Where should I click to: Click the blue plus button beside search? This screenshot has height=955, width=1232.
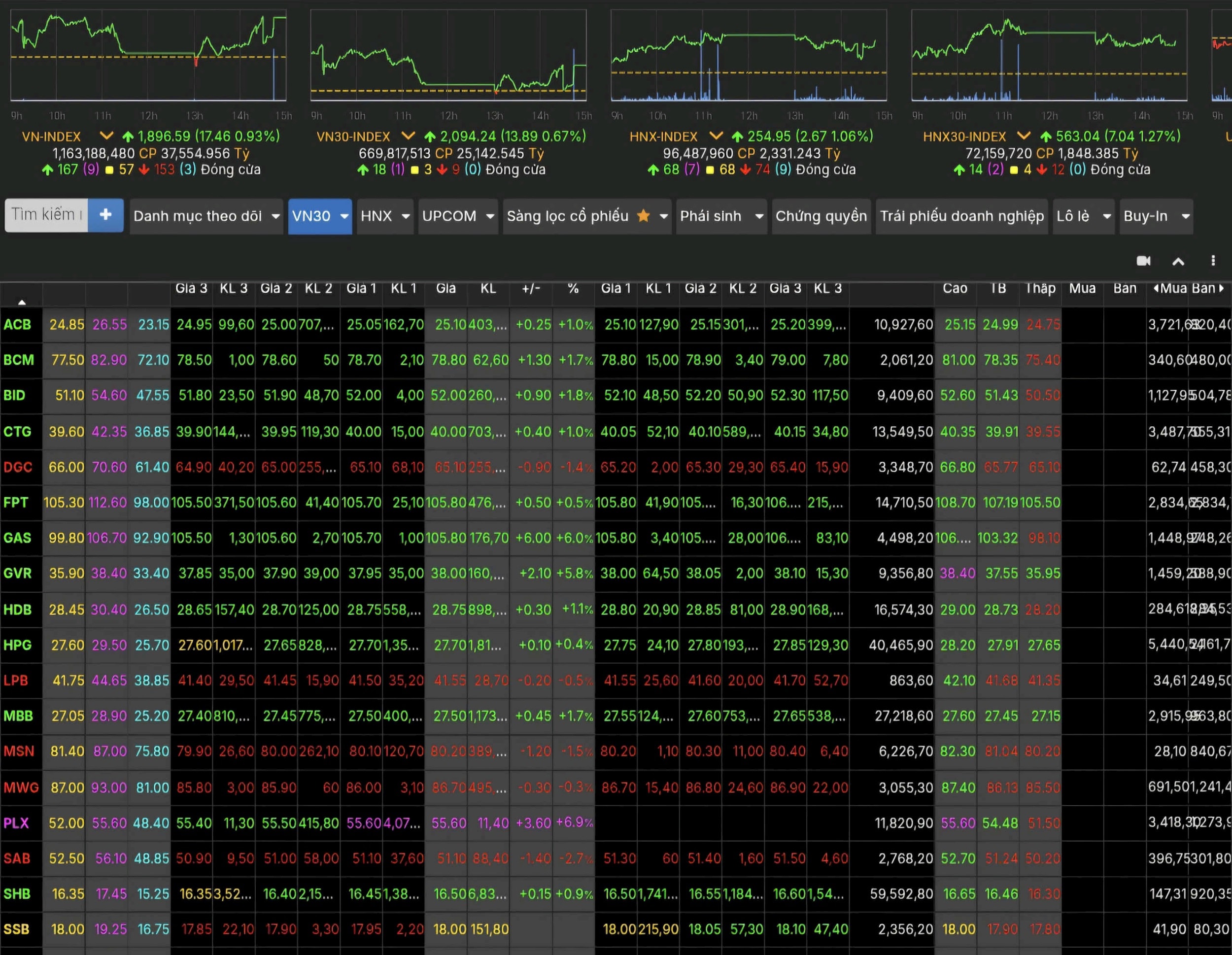tap(105, 215)
